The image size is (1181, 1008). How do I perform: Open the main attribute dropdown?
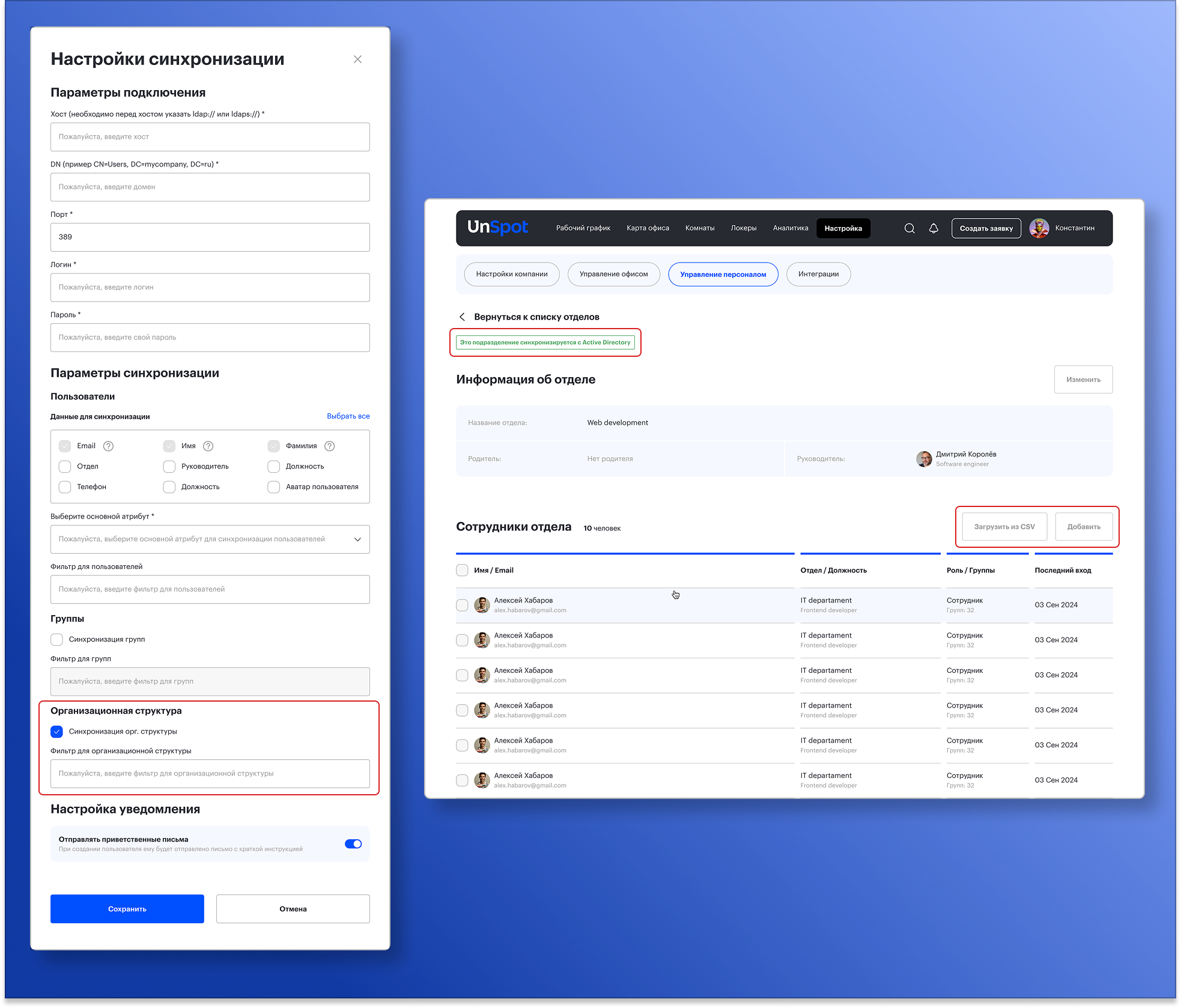tap(210, 539)
